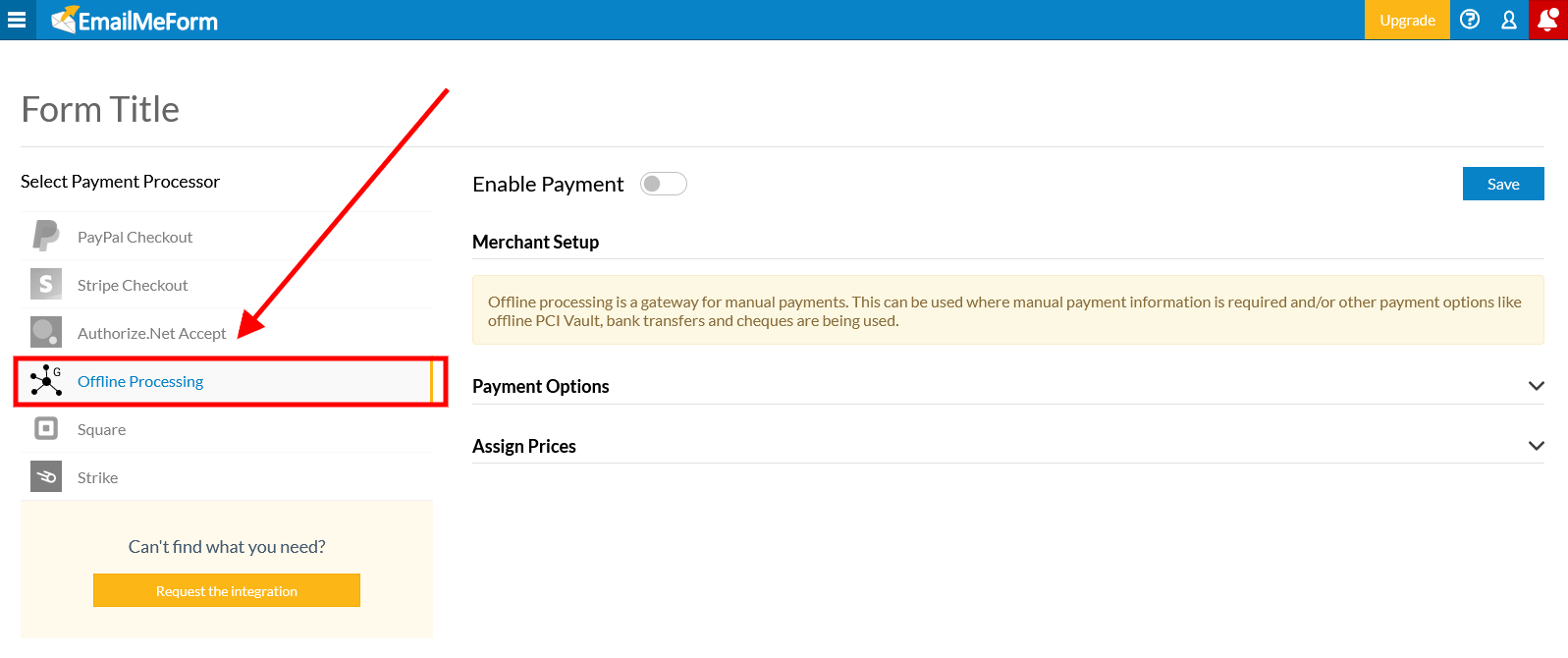This screenshot has height=658, width=1568.
Task: Select Square processor
Action: [x=227, y=429]
